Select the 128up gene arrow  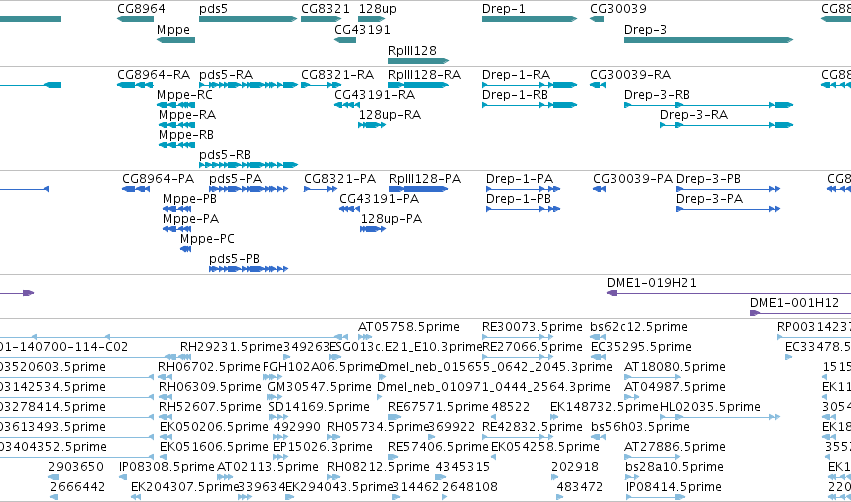tap(372, 19)
